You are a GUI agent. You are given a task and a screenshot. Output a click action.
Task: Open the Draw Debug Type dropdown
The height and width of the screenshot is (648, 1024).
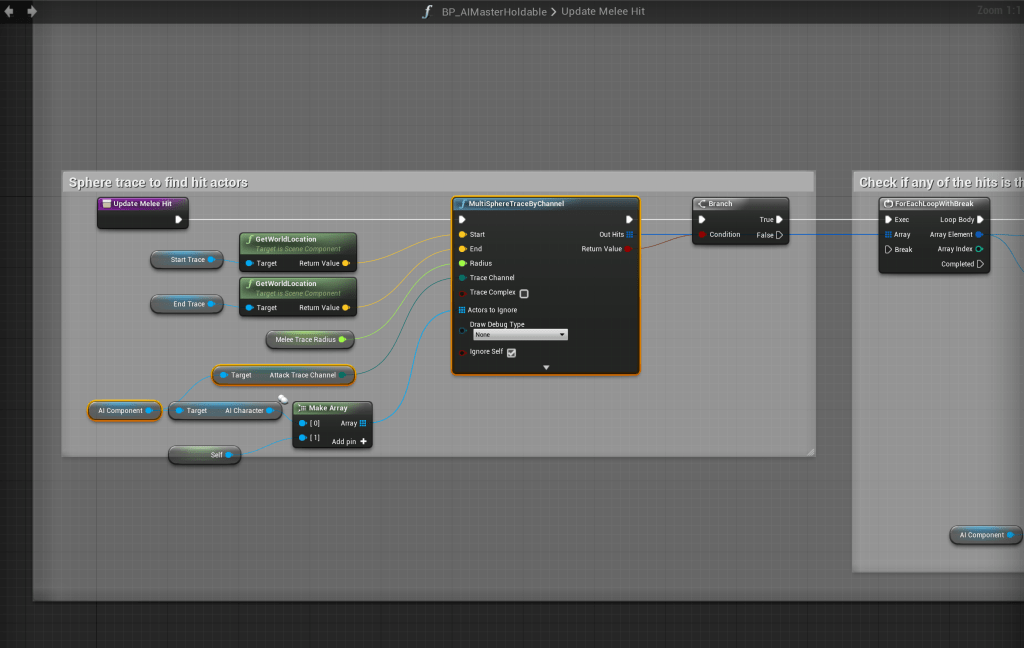tap(518, 335)
